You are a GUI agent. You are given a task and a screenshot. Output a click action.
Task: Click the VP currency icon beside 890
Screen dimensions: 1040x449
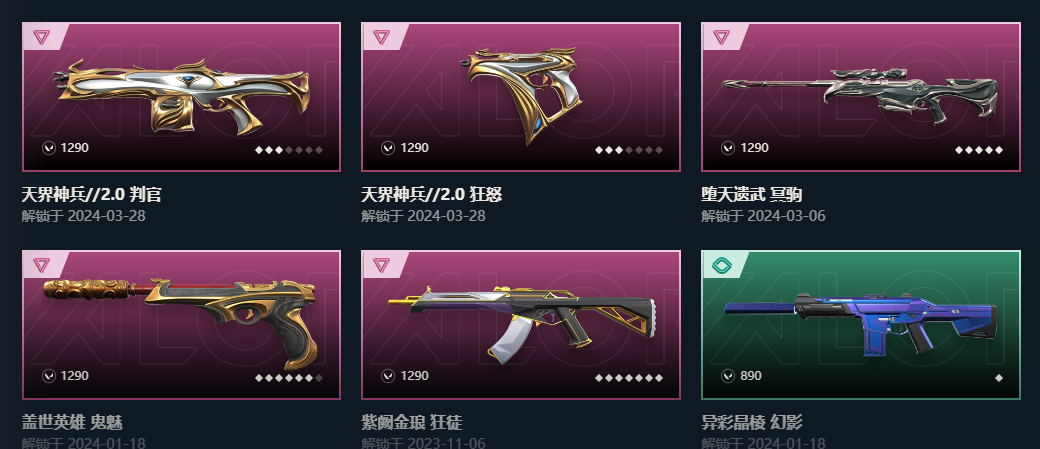point(728,376)
